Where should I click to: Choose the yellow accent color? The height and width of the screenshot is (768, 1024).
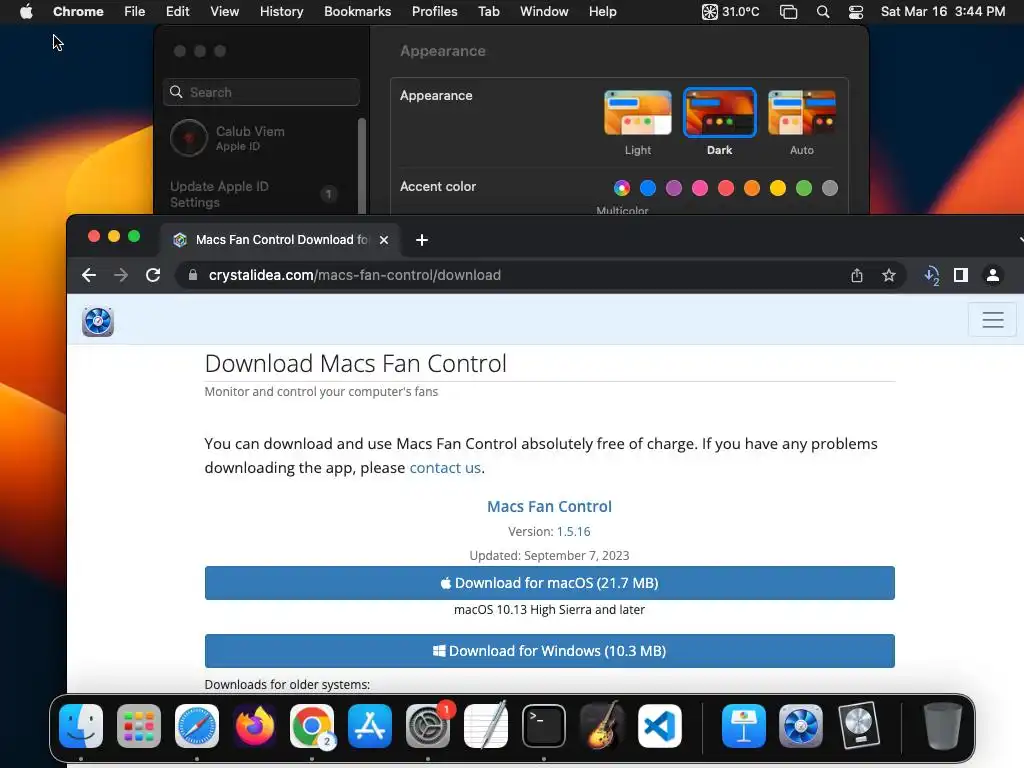(x=778, y=188)
